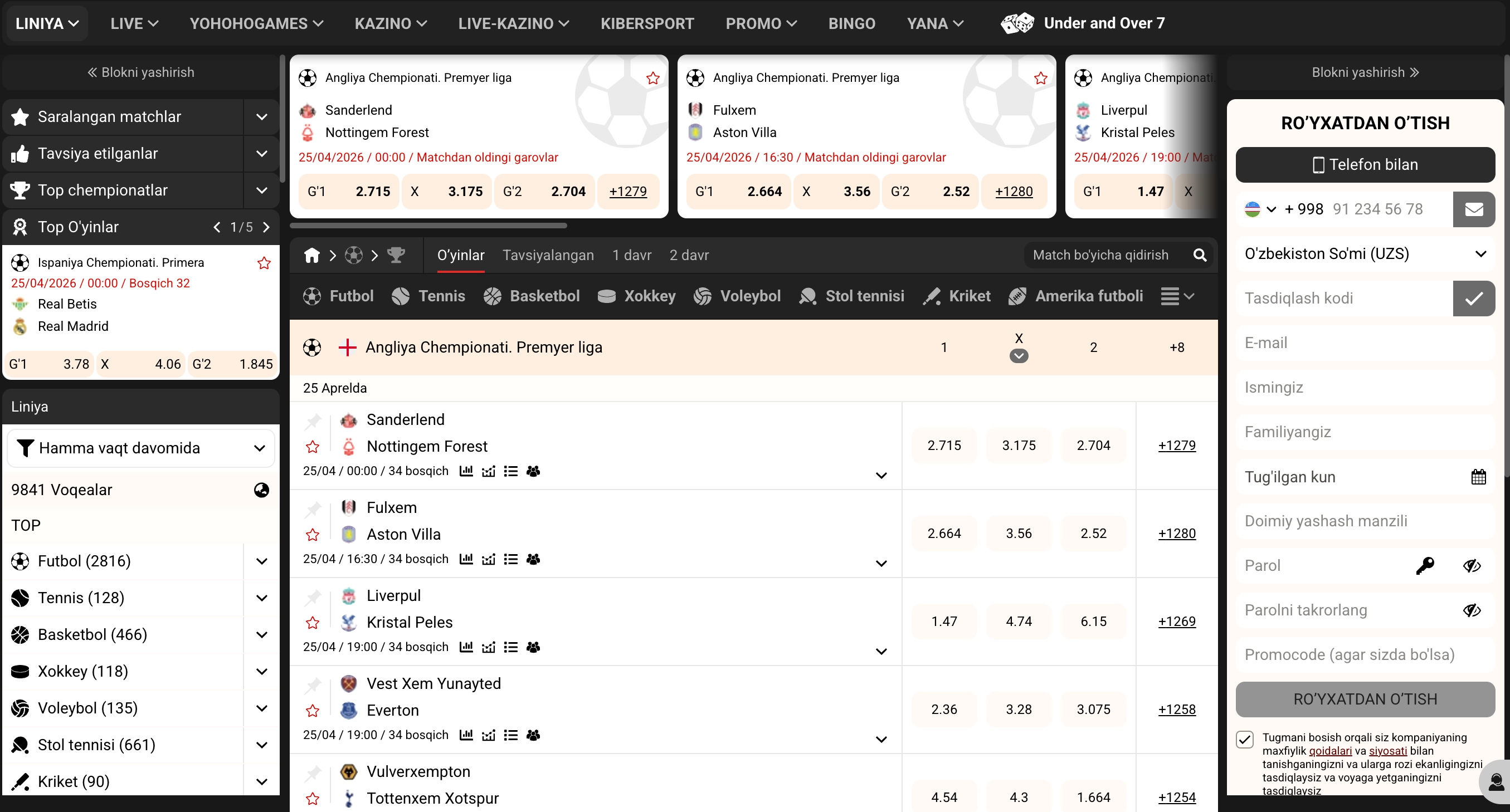Confirm code with checkmark button
This screenshot has height=812, width=1510.
tap(1474, 298)
